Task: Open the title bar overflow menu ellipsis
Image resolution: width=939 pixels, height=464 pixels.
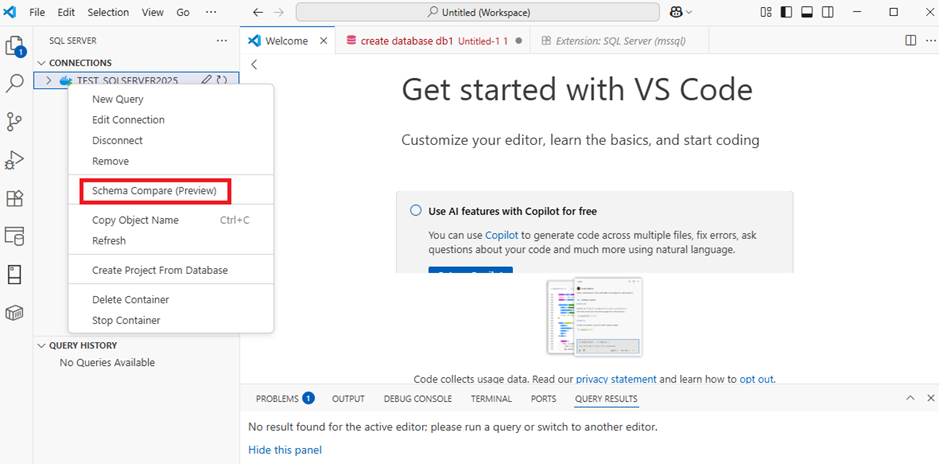Action: click(211, 12)
